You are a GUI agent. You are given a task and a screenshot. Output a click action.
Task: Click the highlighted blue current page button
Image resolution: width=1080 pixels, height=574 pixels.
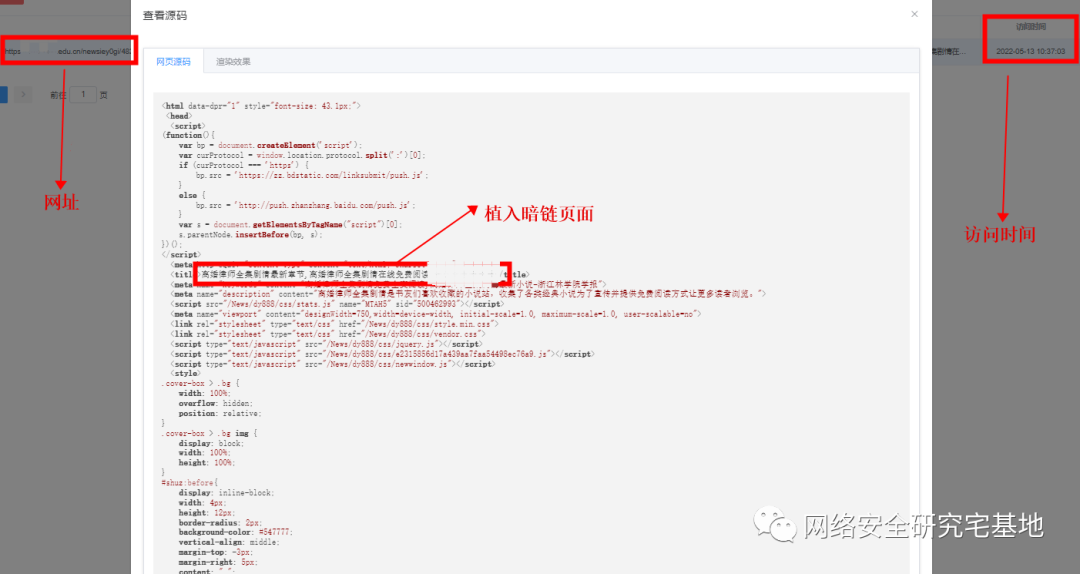tap(4, 94)
